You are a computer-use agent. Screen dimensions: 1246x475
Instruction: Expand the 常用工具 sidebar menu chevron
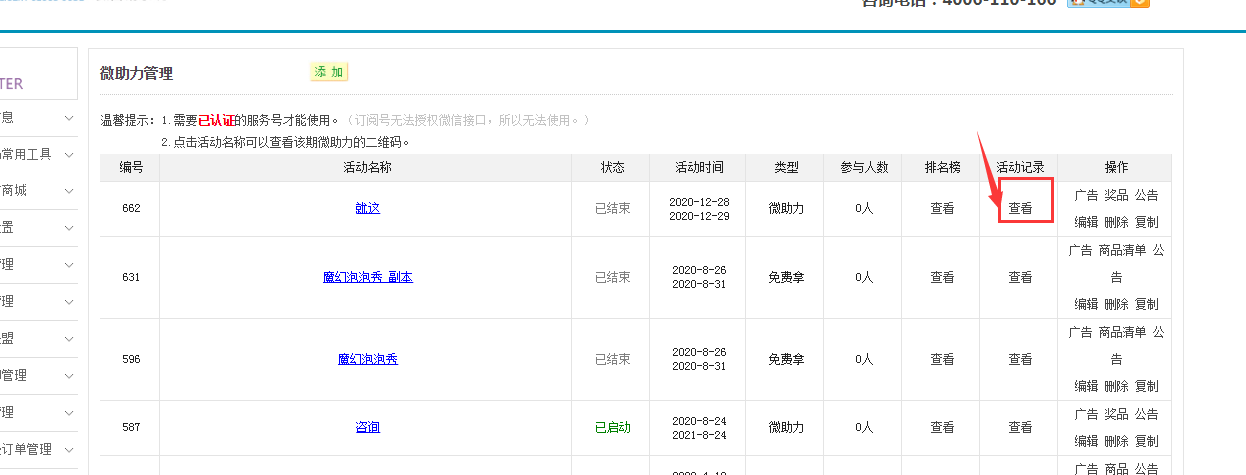click(x=68, y=155)
